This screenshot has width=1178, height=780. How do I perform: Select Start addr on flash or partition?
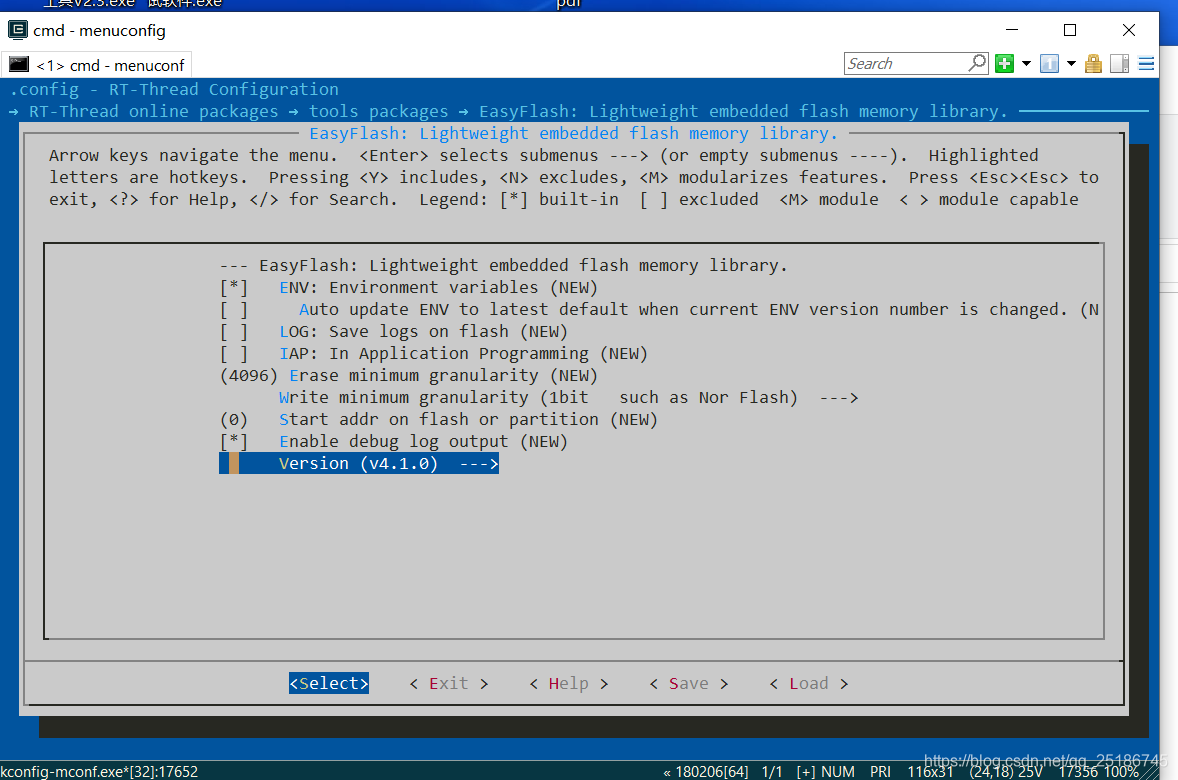pos(439,419)
